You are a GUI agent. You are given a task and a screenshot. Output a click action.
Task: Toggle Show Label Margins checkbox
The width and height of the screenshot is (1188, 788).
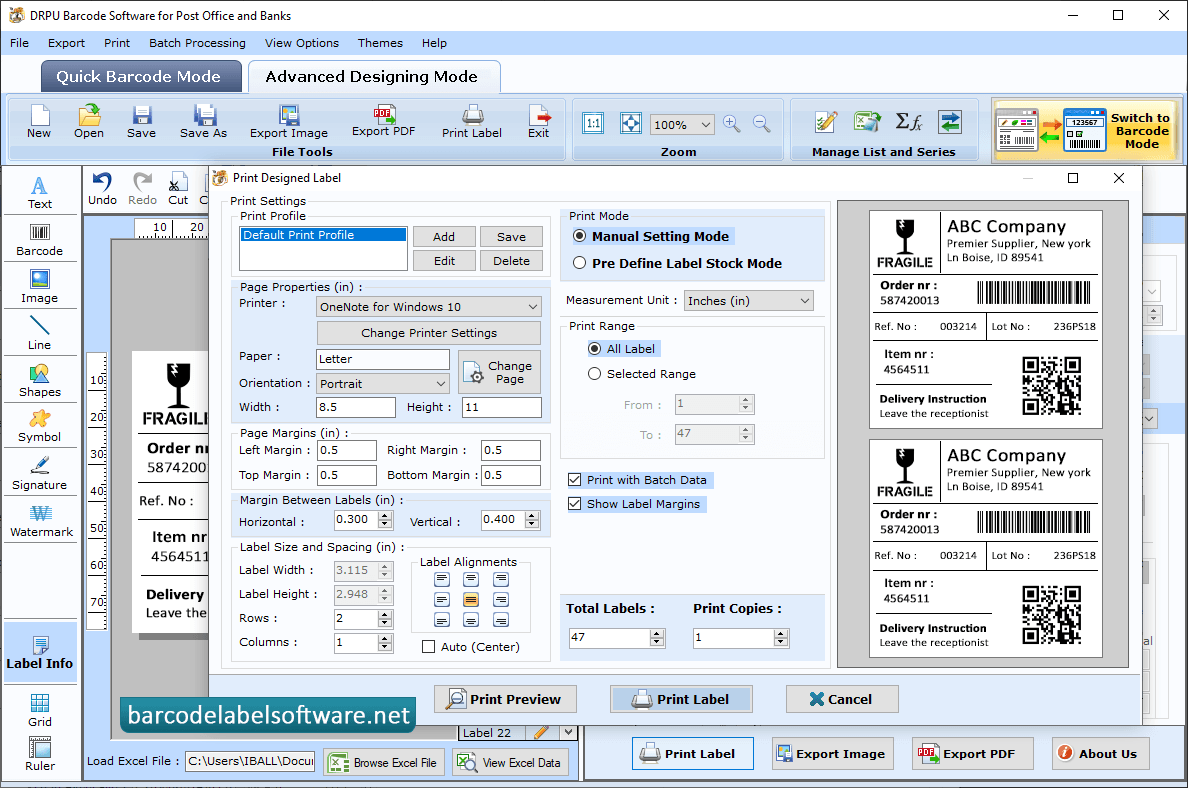point(575,504)
